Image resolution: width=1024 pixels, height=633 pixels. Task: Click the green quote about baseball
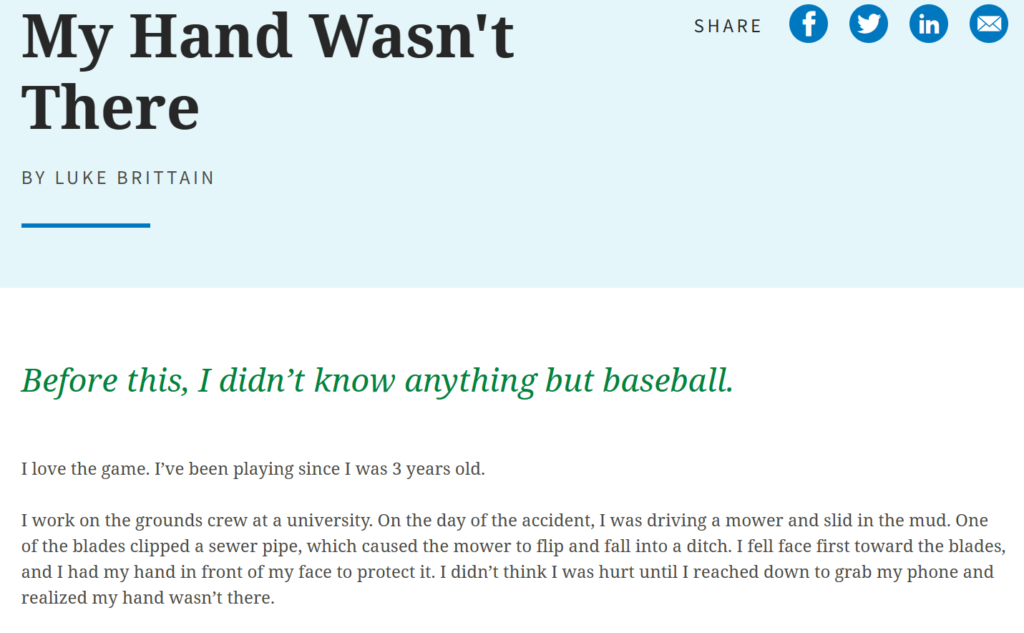377,381
